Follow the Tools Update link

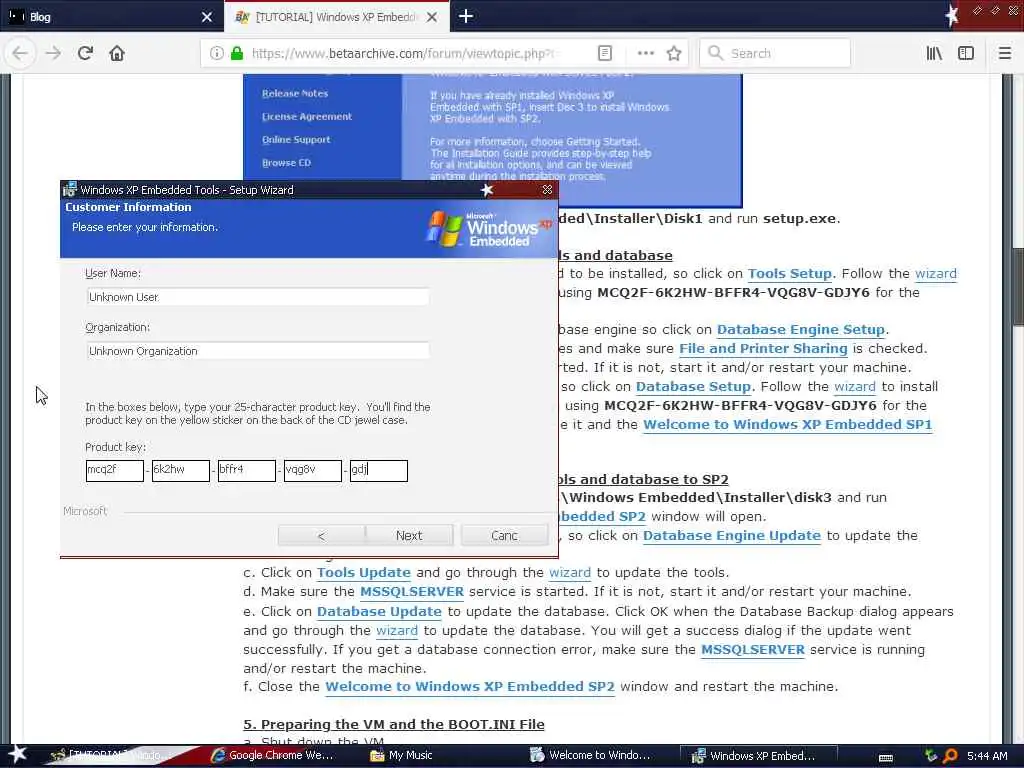[x=364, y=573]
